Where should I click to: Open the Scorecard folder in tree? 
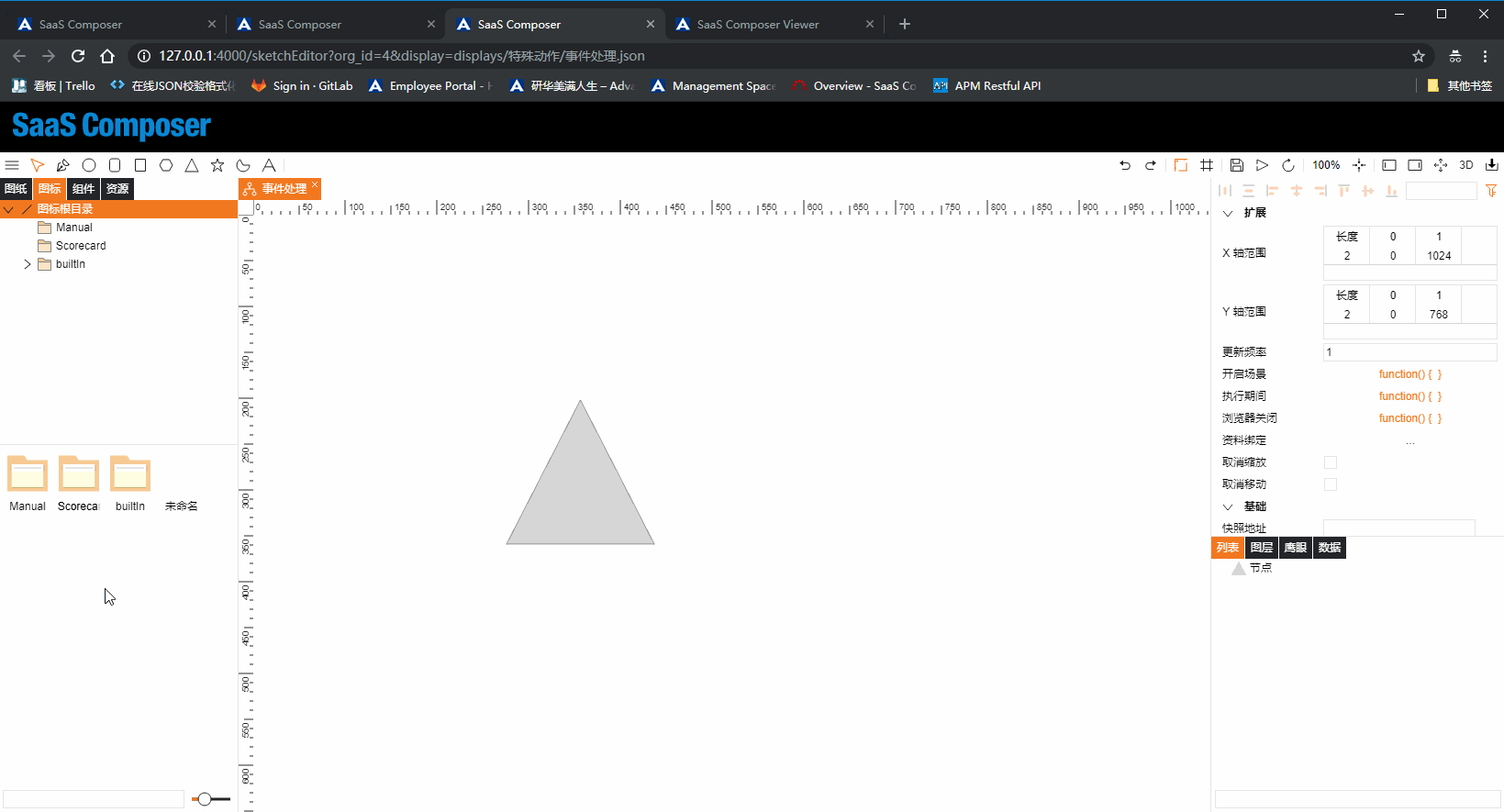80,246
